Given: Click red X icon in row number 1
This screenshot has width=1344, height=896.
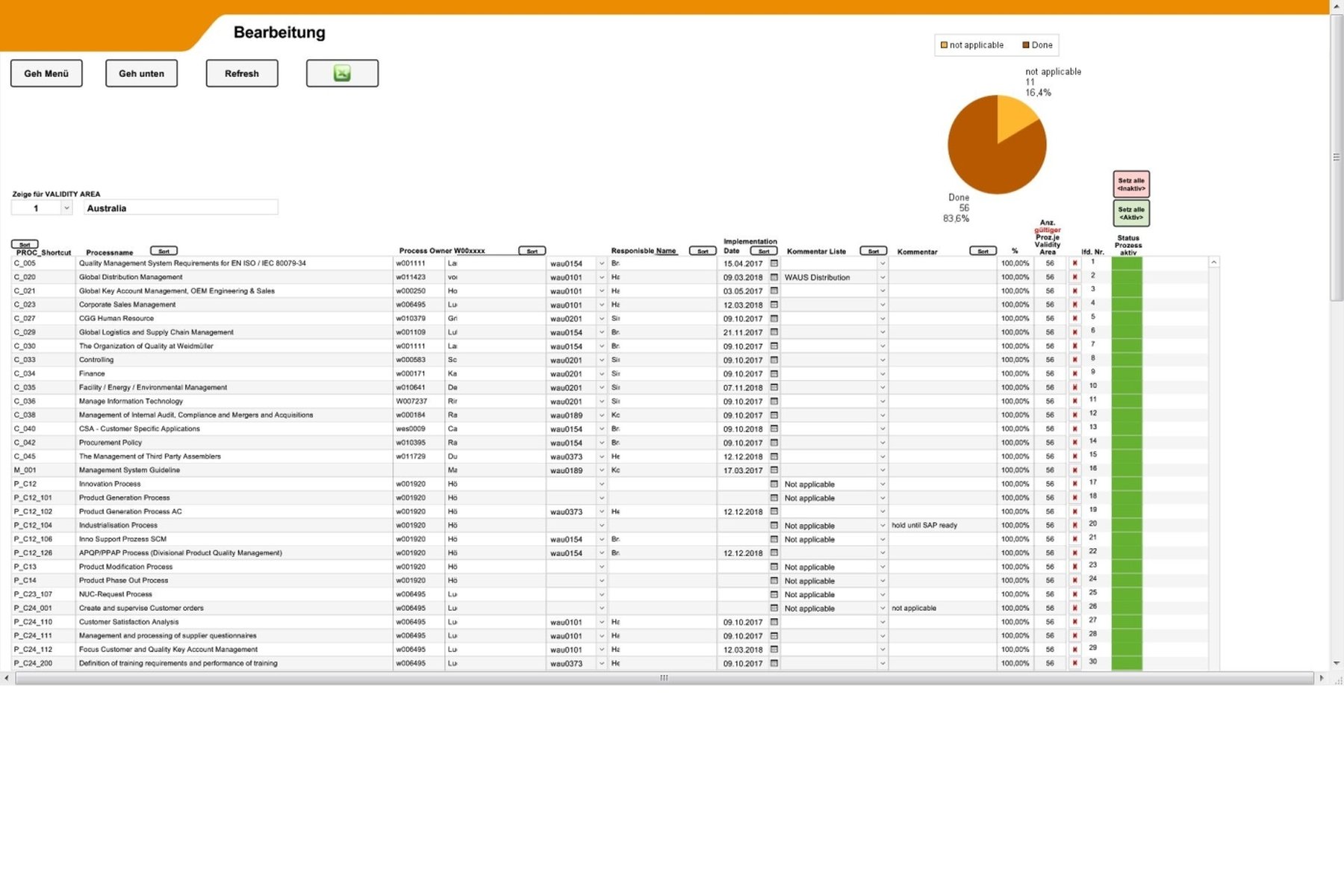Looking at the screenshot, I should 1075,263.
